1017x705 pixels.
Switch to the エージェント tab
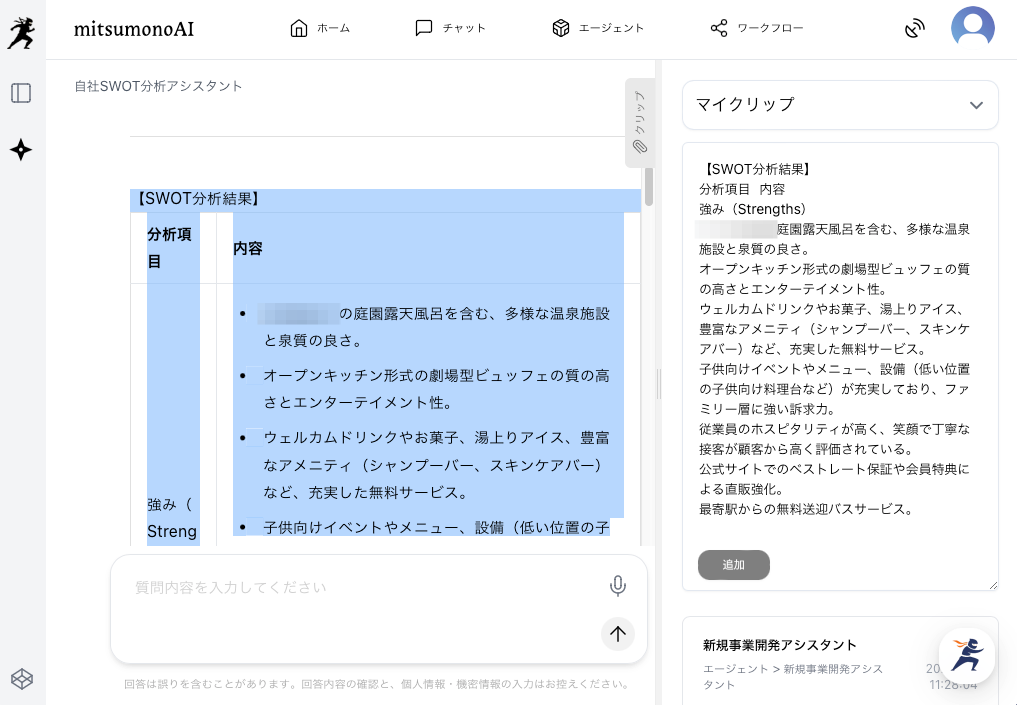pyautogui.click(x=598, y=28)
